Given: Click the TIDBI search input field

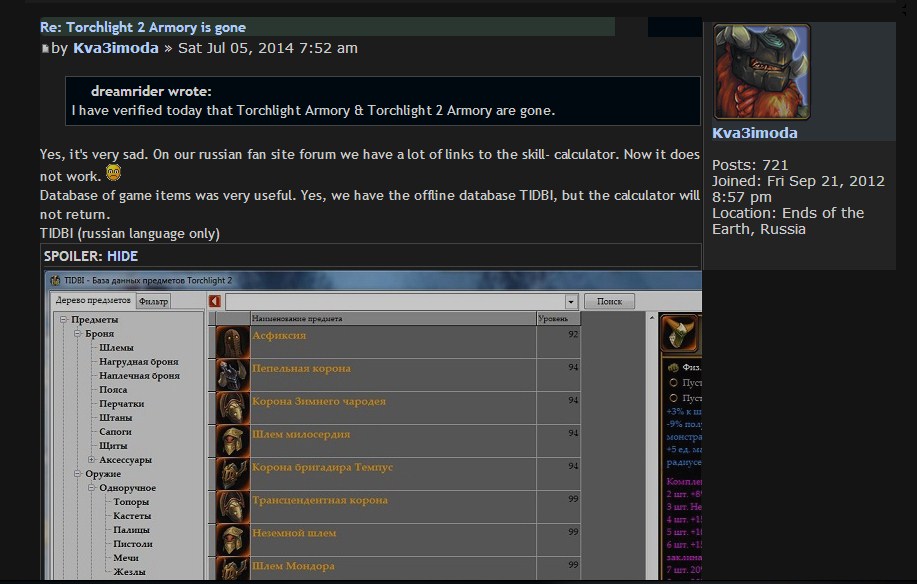Looking at the screenshot, I should (395, 301).
